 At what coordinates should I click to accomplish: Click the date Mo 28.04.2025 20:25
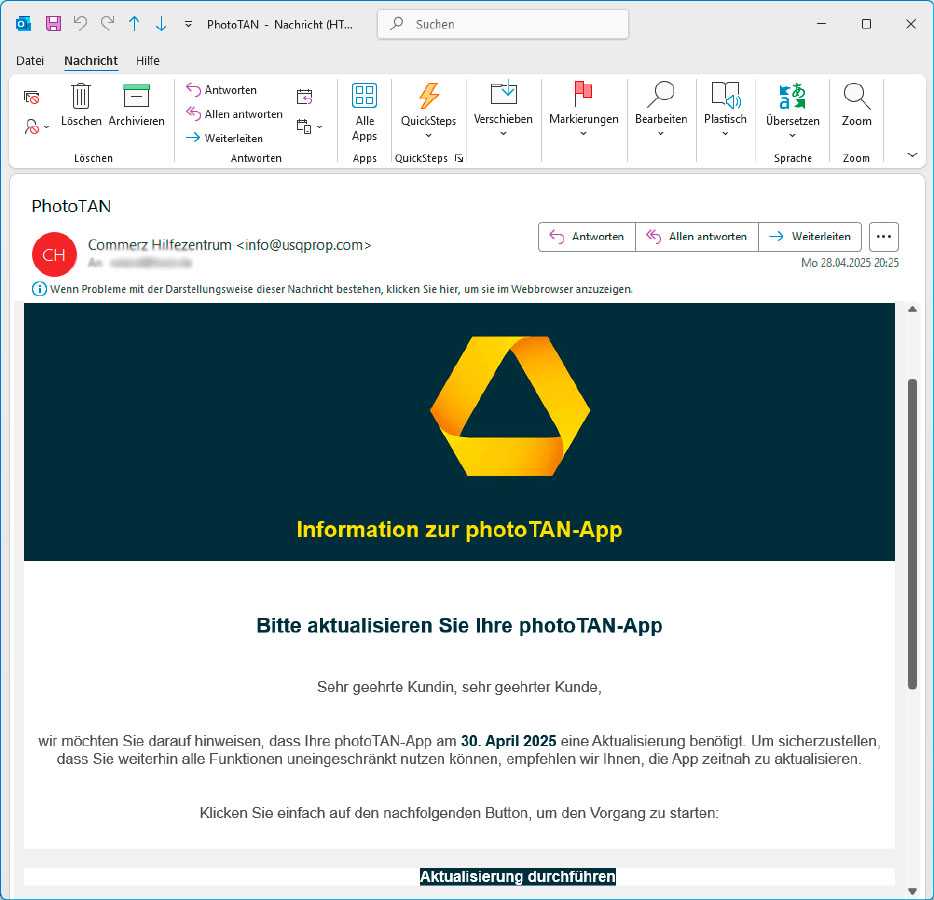pos(849,263)
